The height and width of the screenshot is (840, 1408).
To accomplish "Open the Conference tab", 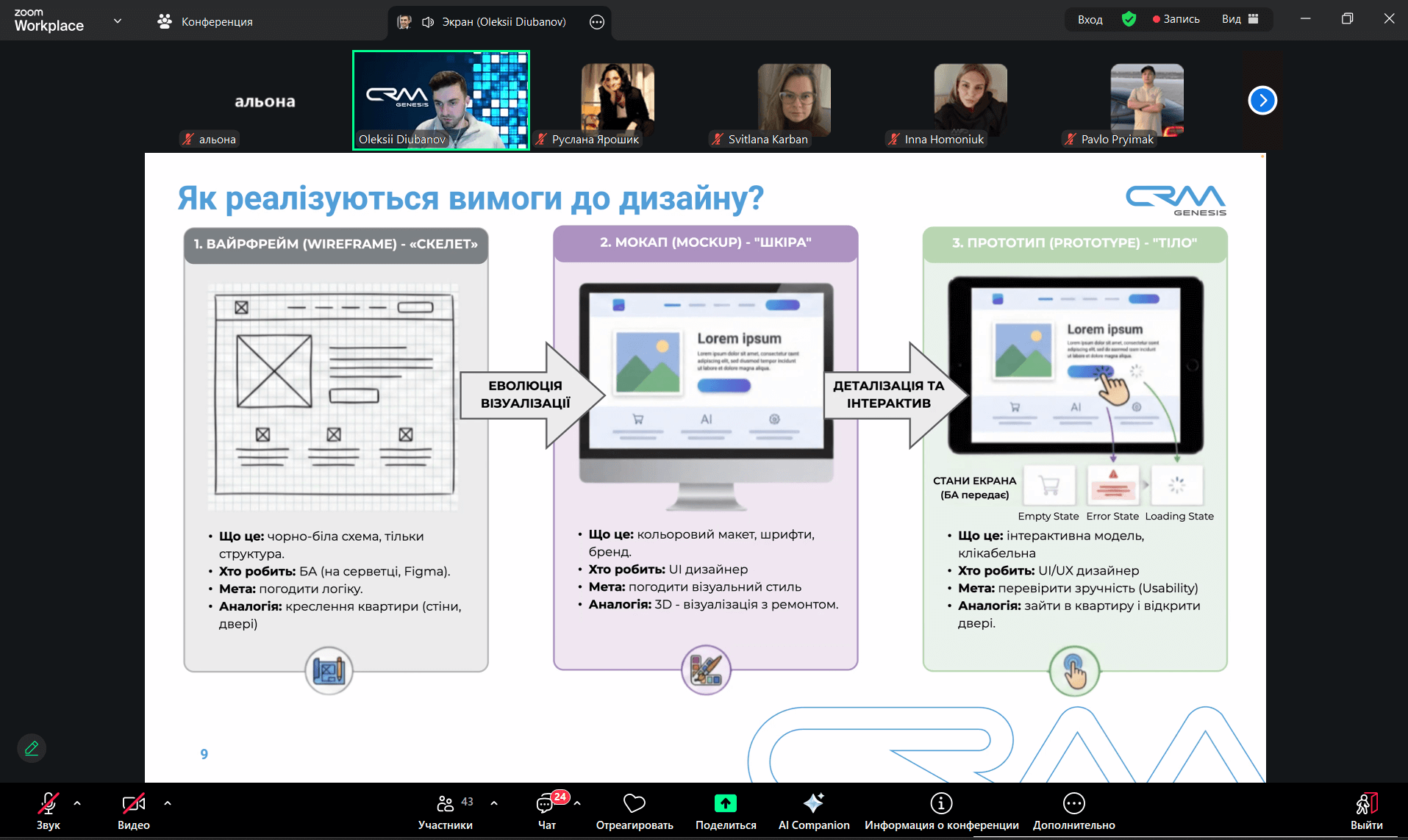I will (205, 21).
